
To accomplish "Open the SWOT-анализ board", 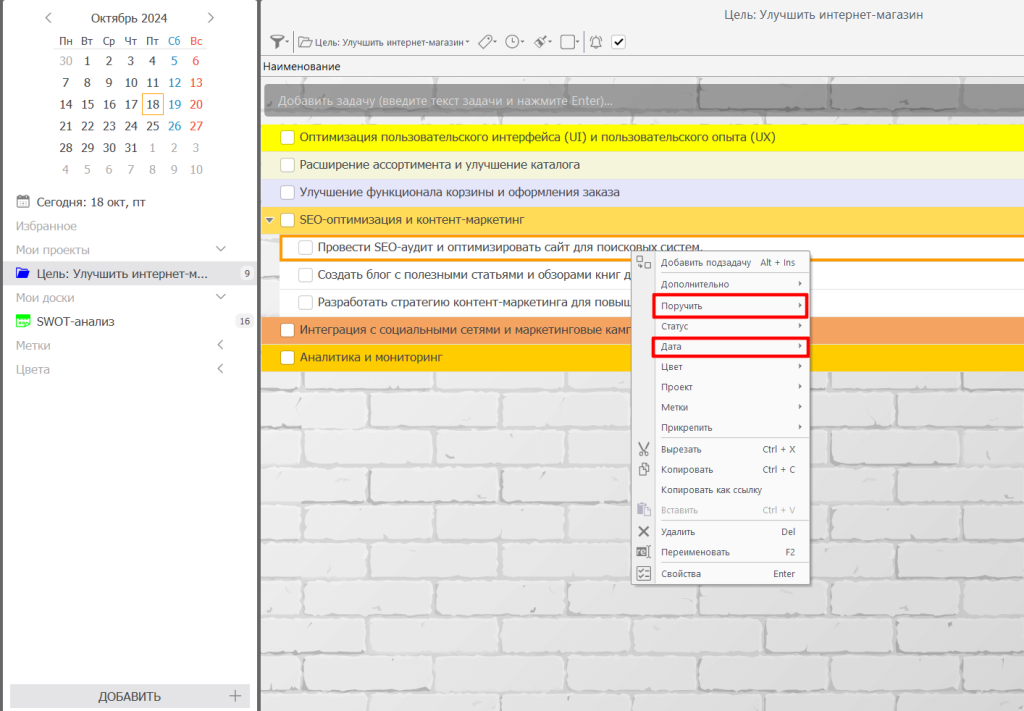I will coord(76,321).
